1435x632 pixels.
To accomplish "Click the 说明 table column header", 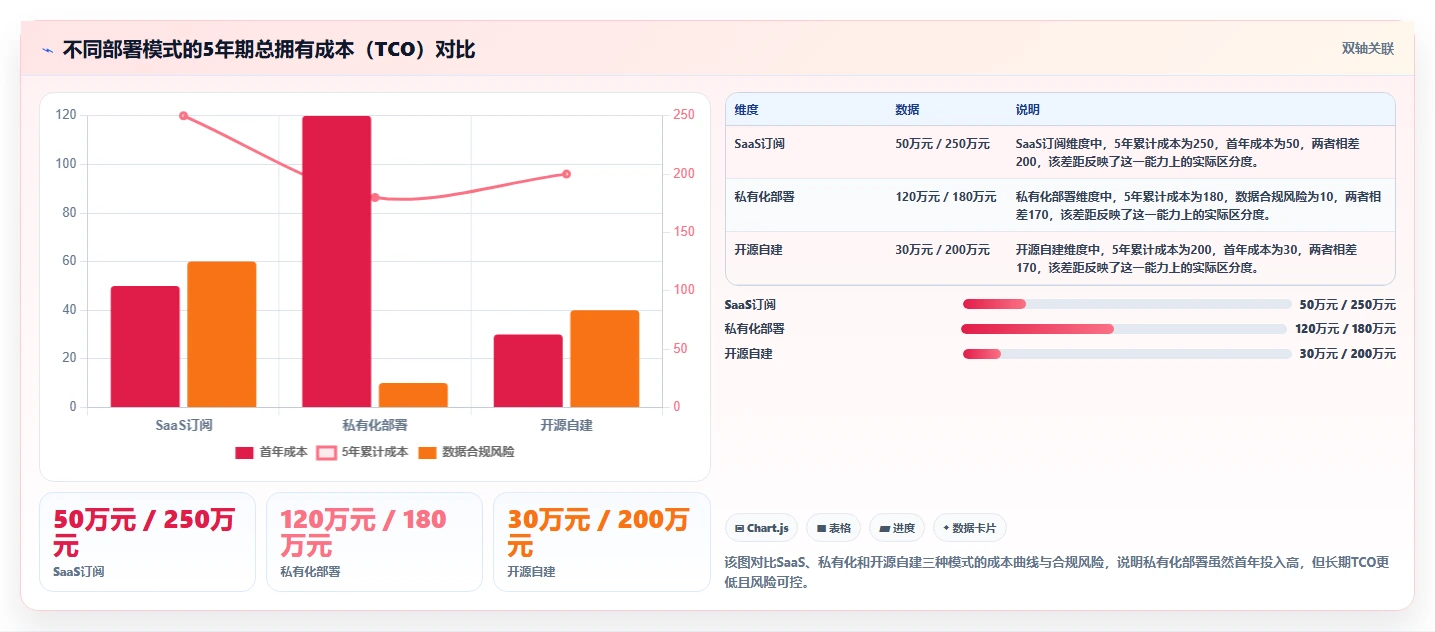I will (1028, 109).
